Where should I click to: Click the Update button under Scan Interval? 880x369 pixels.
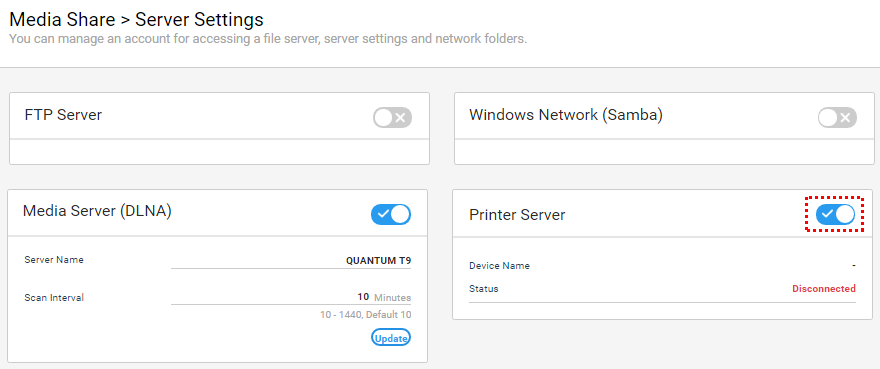pos(391,338)
